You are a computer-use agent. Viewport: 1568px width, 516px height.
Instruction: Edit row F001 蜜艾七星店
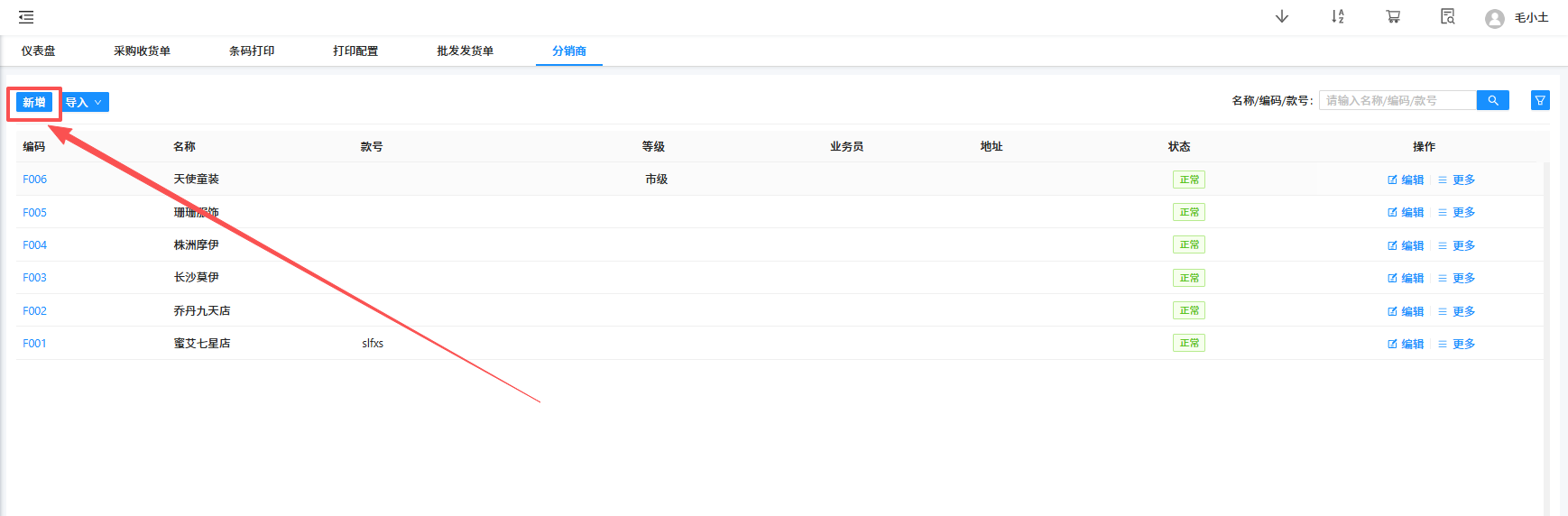(x=1406, y=344)
